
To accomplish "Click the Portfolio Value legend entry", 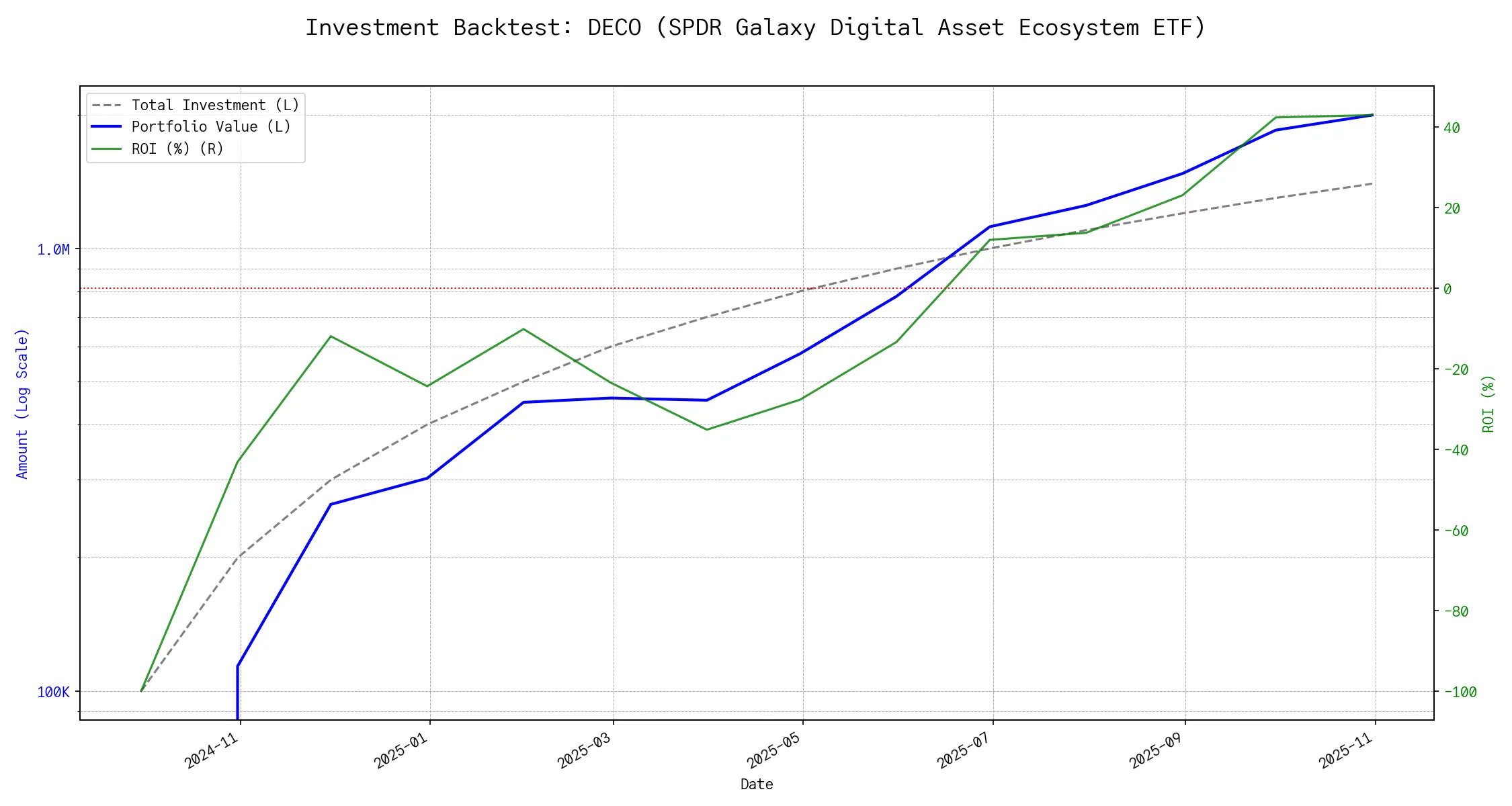I will pos(211,127).
